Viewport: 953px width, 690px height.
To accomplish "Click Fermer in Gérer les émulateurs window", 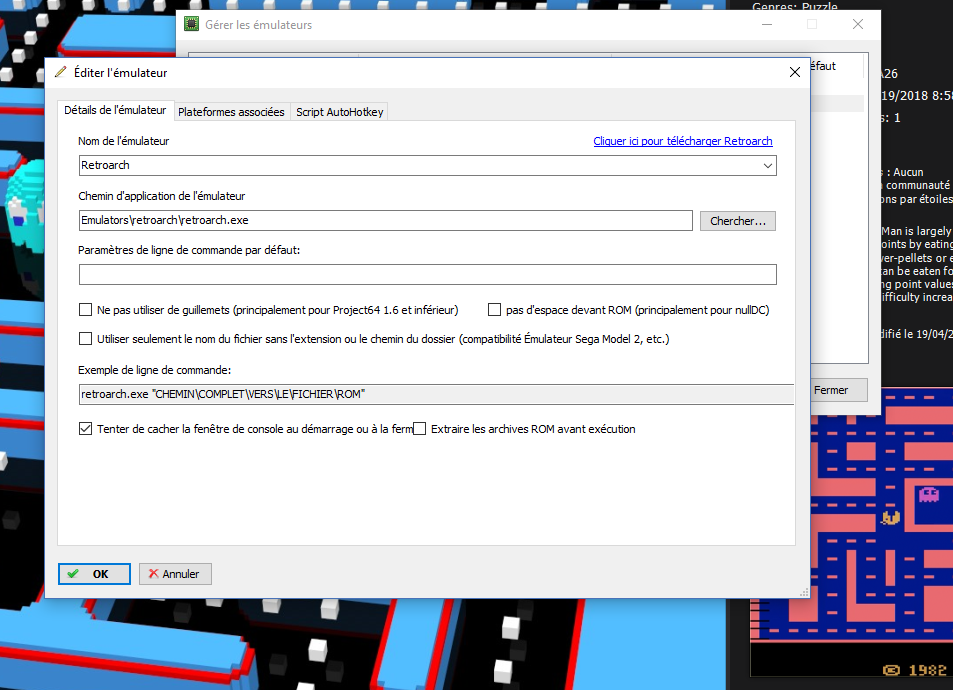I will pos(839,390).
